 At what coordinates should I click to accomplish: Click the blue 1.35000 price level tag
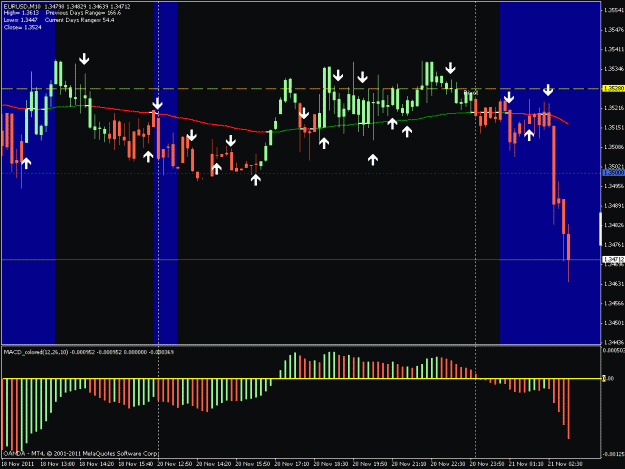(x=613, y=173)
